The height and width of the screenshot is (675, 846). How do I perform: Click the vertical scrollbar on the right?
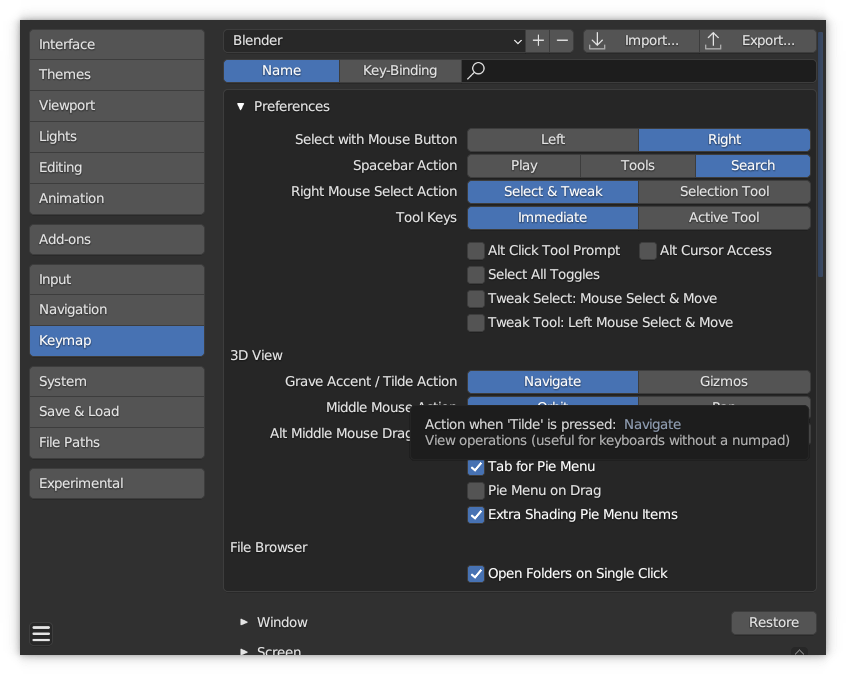click(821, 154)
